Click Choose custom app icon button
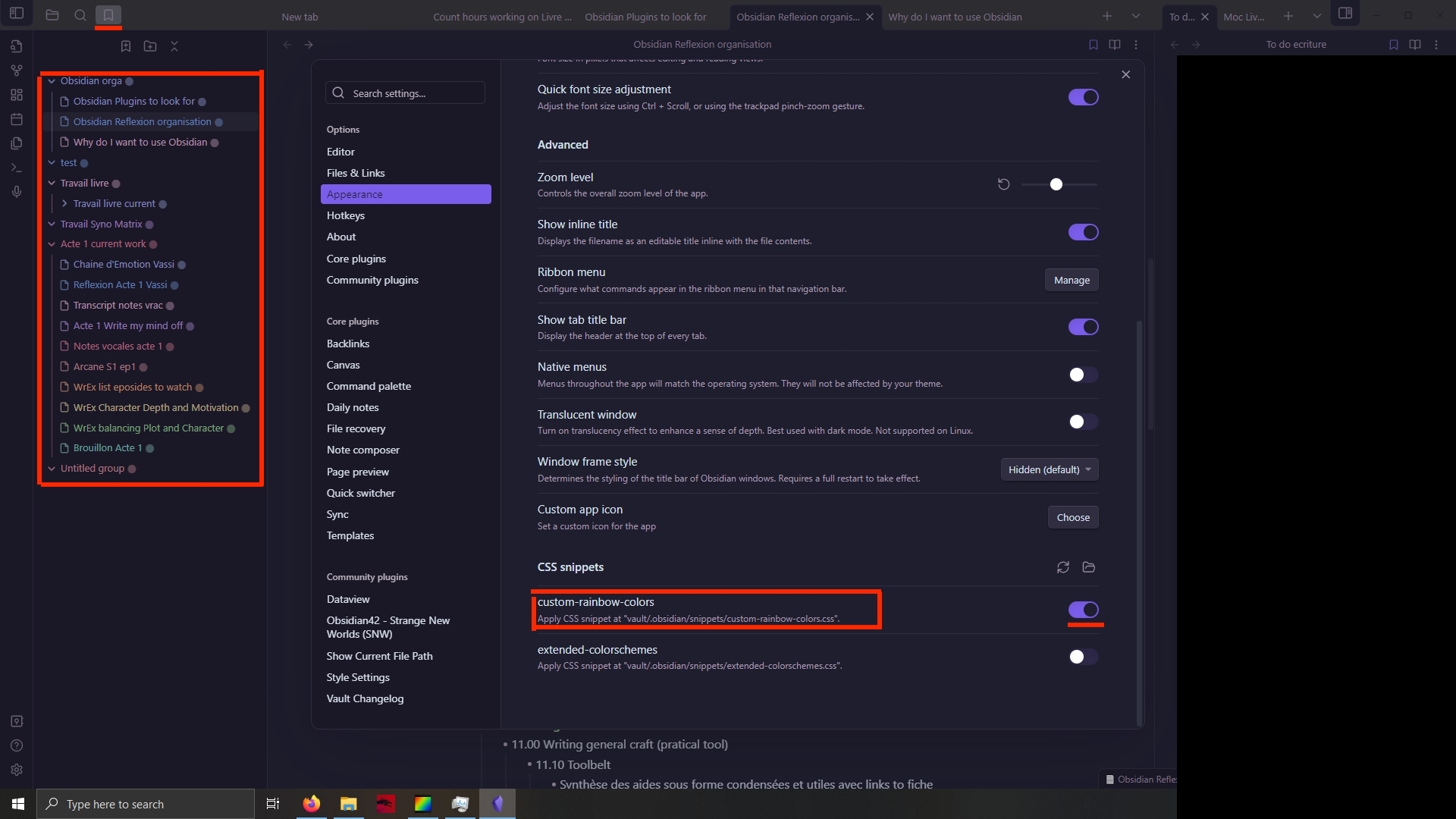The height and width of the screenshot is (819, 1456). (1073, 517)
